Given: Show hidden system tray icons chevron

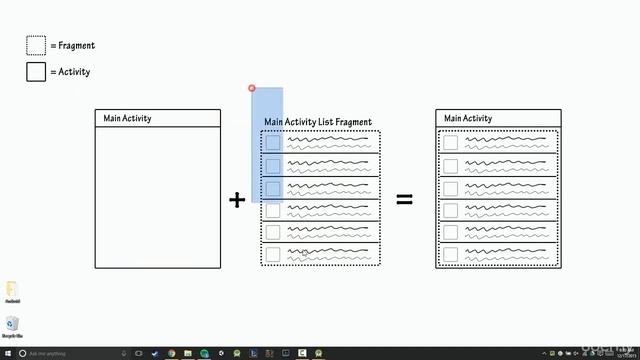Looking at the screenshot, I should click(x=544, y=353).
